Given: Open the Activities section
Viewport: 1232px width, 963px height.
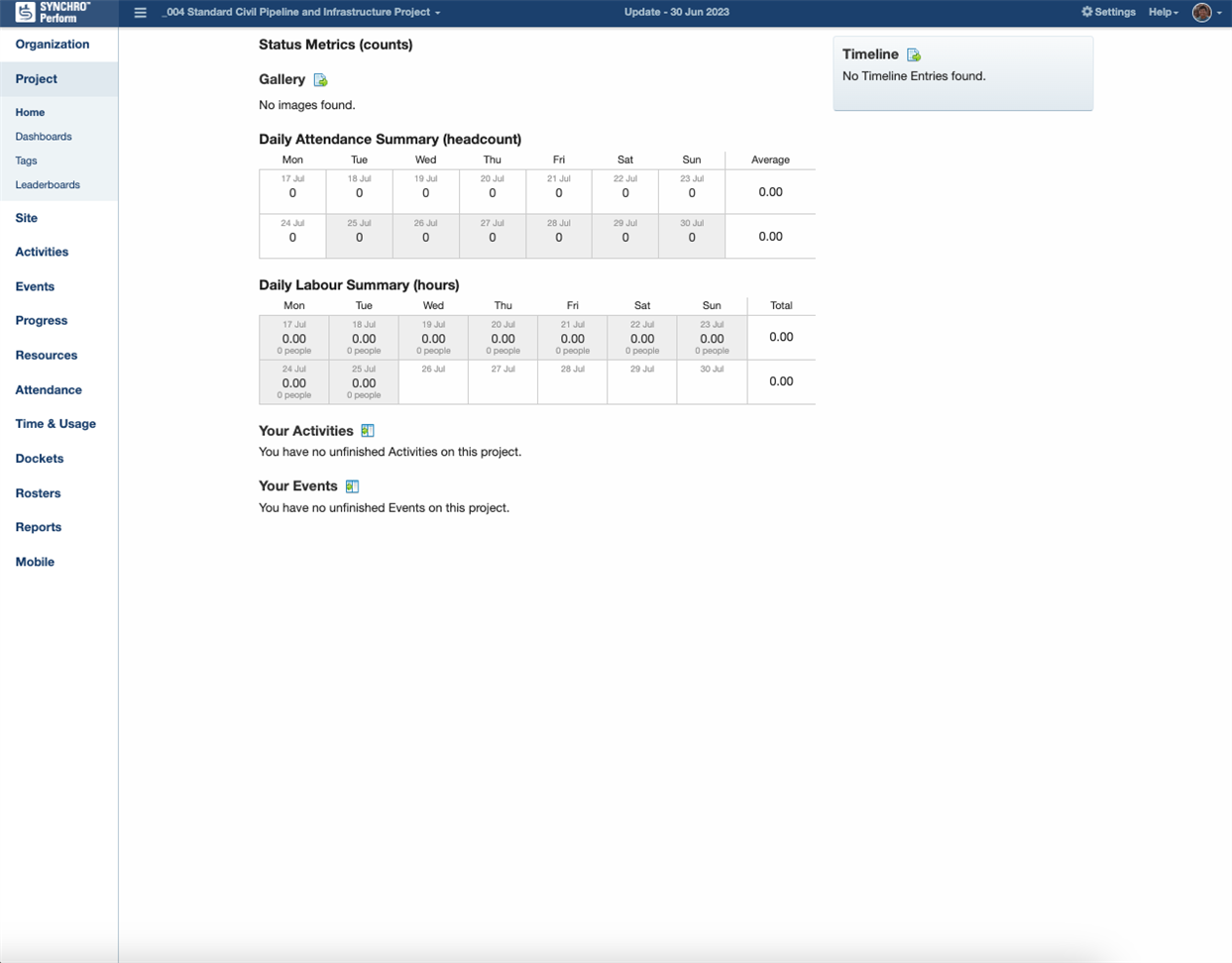Looking at the screenshot, I should [x=42, y=252].
